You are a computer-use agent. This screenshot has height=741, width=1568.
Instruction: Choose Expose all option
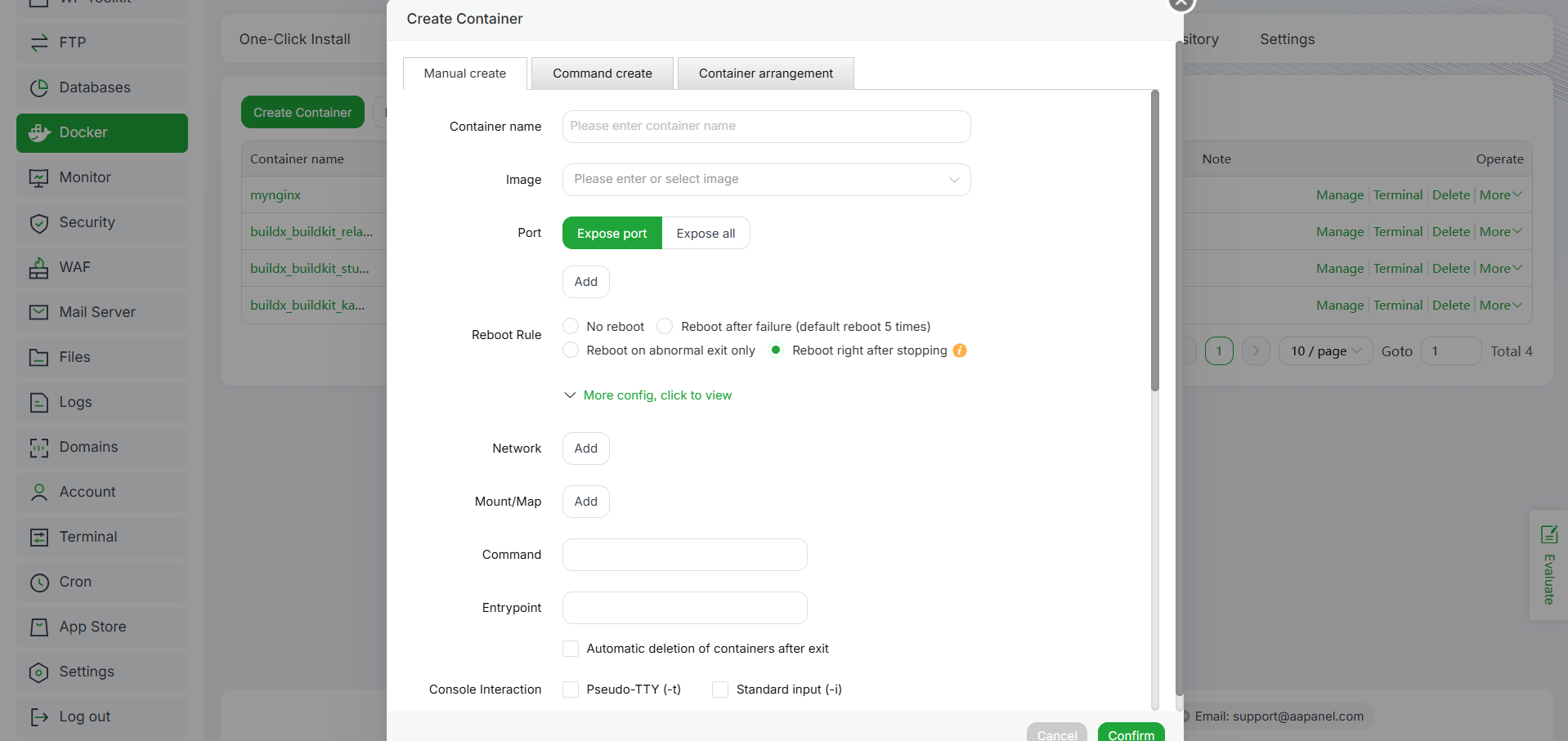click(x=706, y=233)
